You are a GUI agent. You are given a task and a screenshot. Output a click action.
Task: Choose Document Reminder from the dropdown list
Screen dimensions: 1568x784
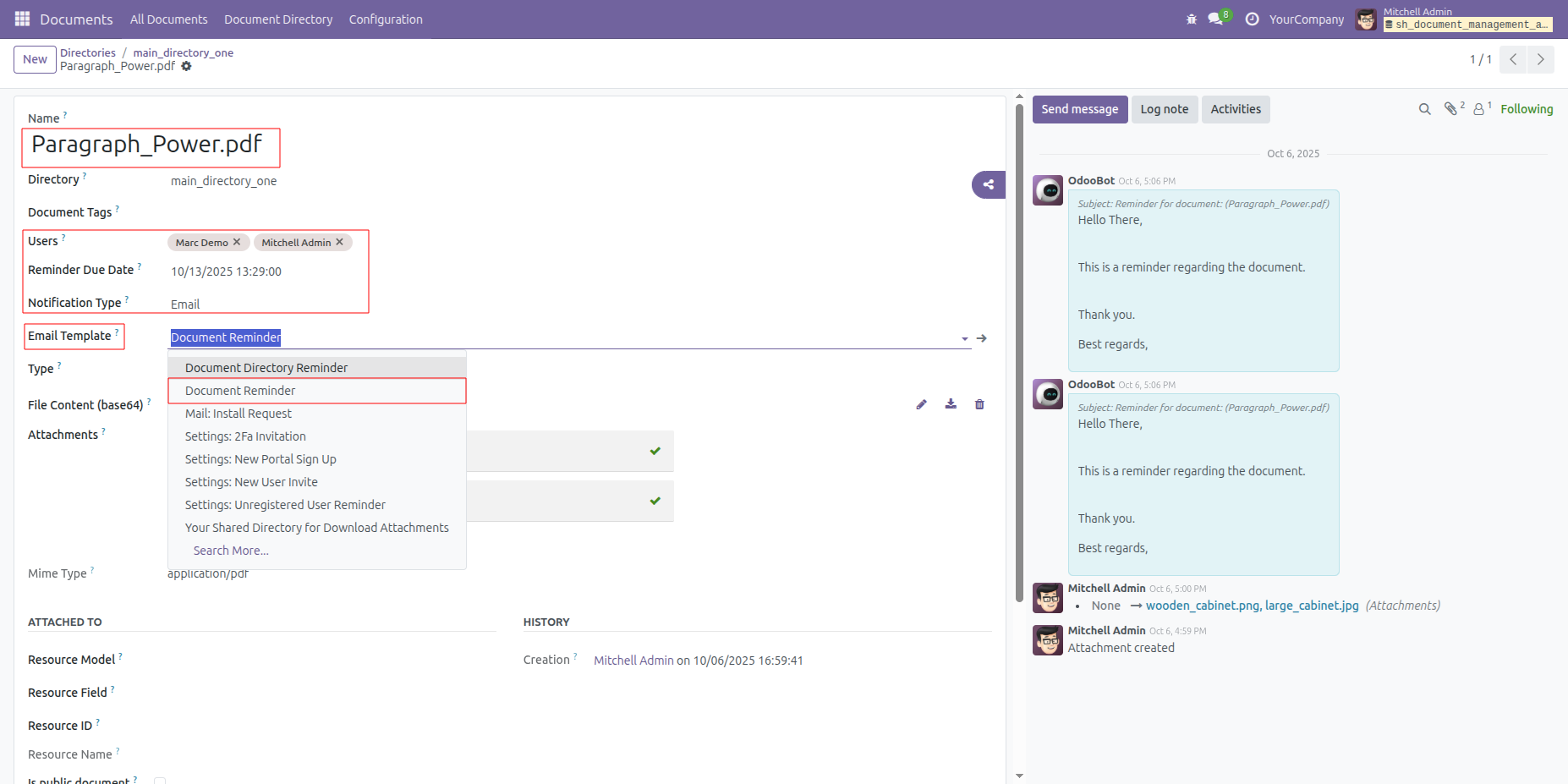(317, 391)
